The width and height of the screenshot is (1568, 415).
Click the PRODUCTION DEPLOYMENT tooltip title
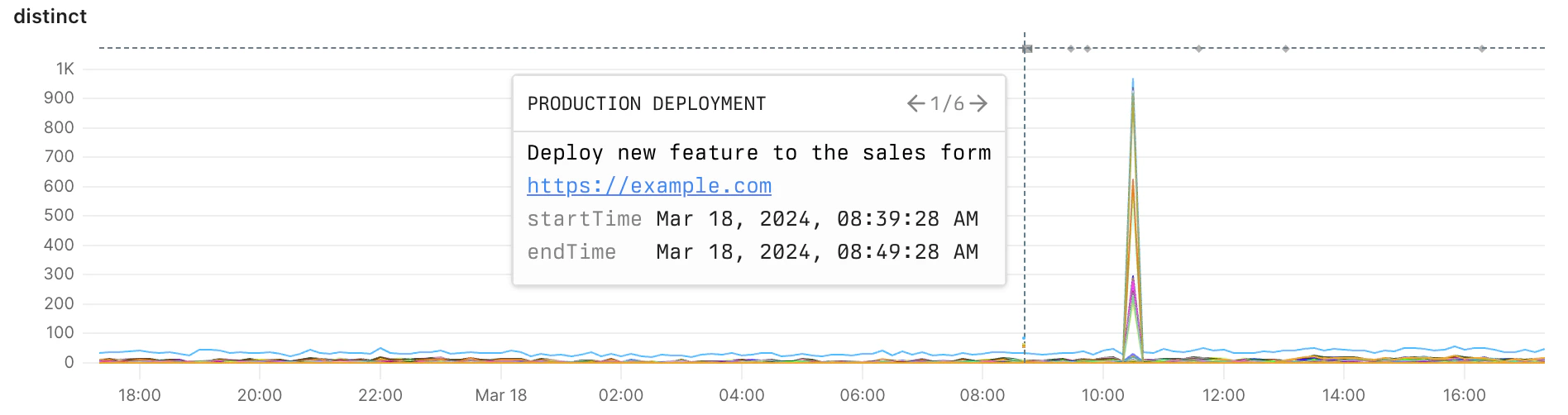click(647, 103)
